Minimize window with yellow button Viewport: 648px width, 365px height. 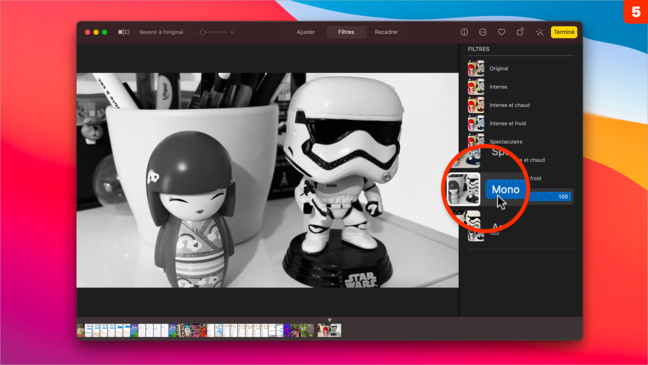tap(96, 32)
